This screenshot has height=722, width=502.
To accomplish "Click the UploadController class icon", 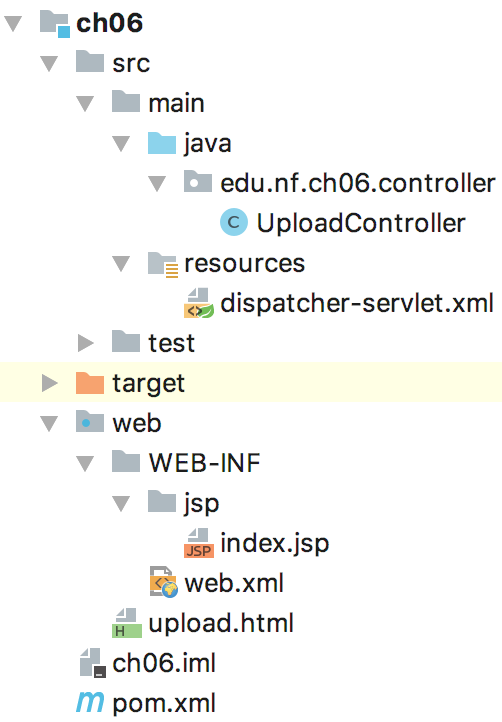I will pos(234,222).
